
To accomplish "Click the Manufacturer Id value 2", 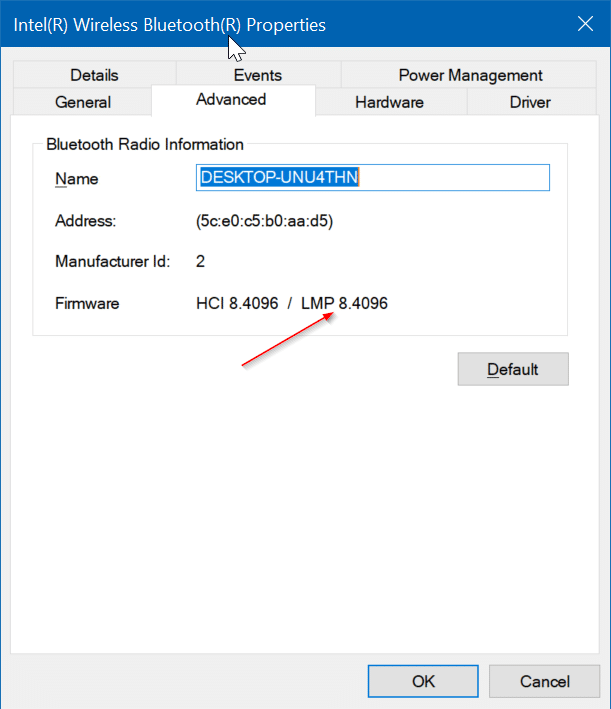I will coord(200,261).
